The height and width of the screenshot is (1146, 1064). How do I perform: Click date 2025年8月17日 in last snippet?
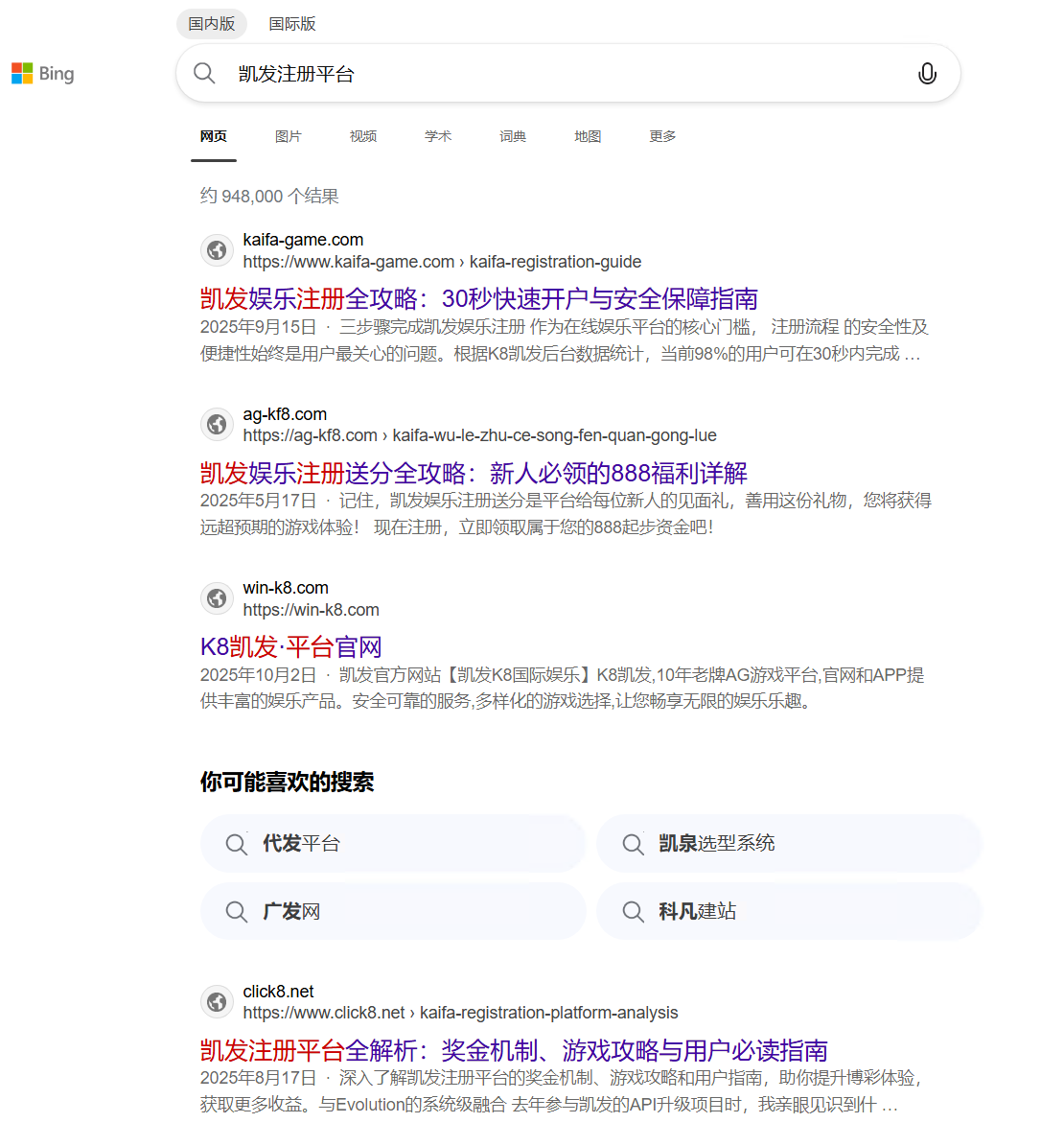tap(258, 1078)
